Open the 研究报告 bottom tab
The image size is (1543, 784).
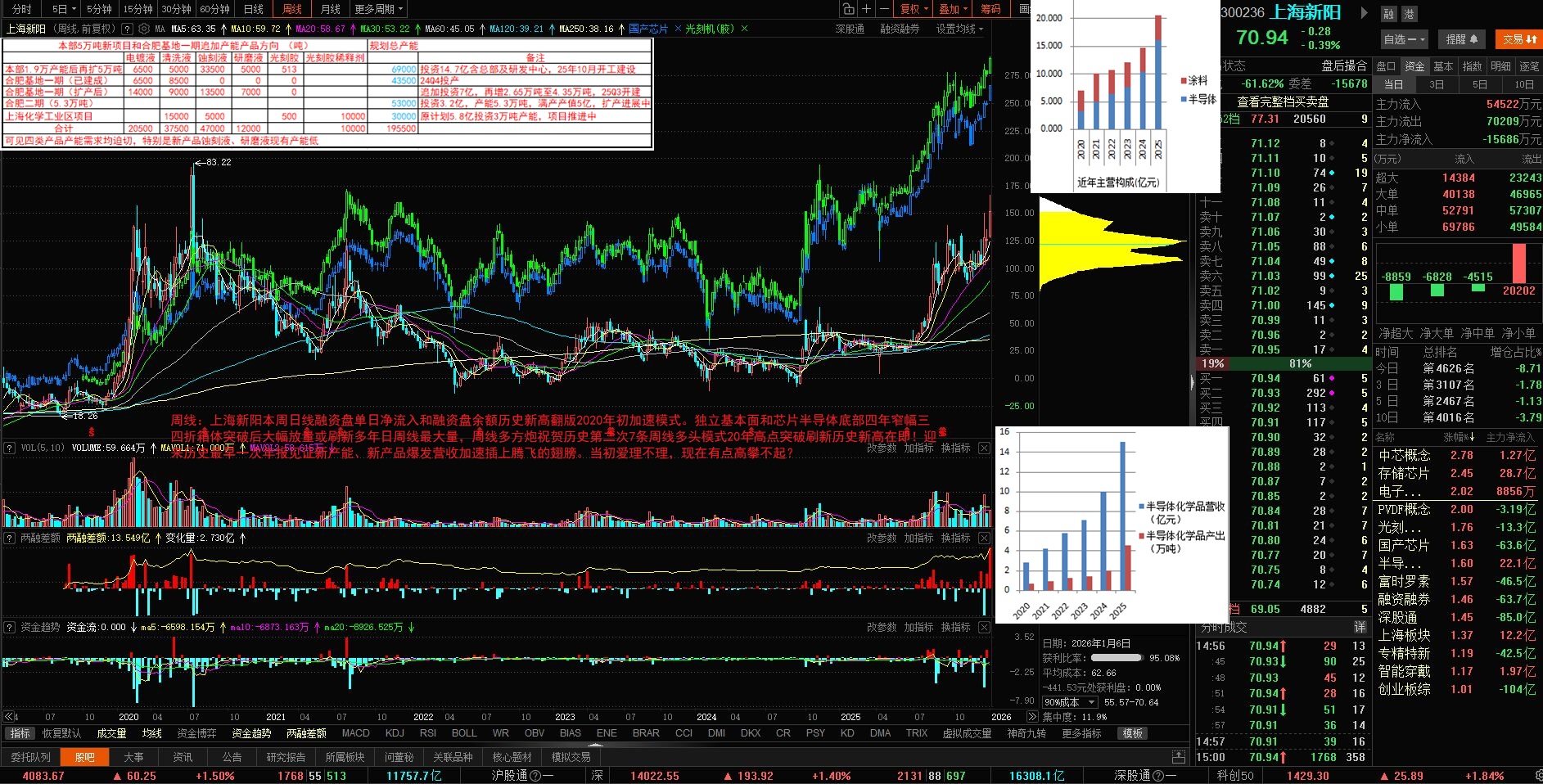tap(286, 757)
